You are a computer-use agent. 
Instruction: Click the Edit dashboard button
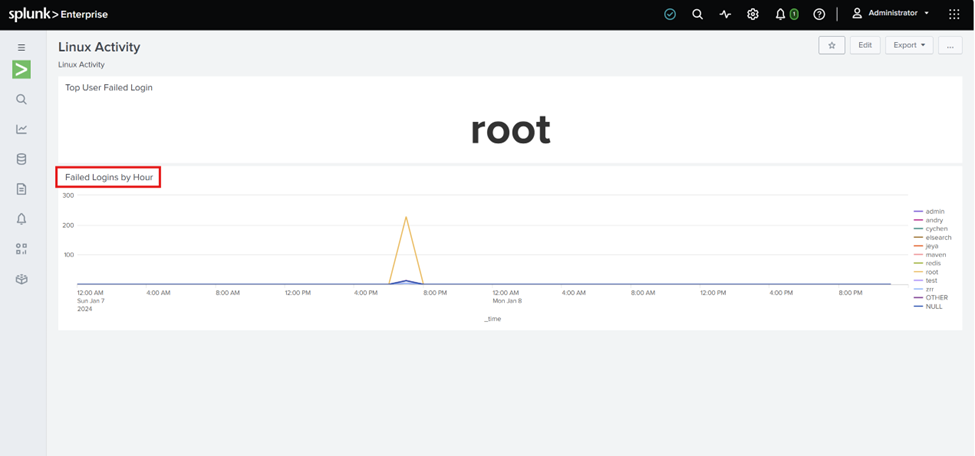(865, 45)
